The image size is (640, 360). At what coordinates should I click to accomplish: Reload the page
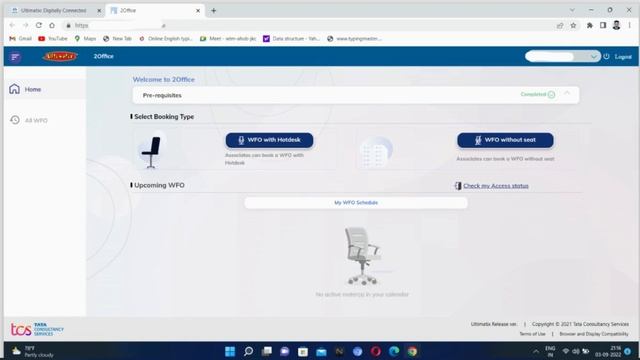point(39,25)
